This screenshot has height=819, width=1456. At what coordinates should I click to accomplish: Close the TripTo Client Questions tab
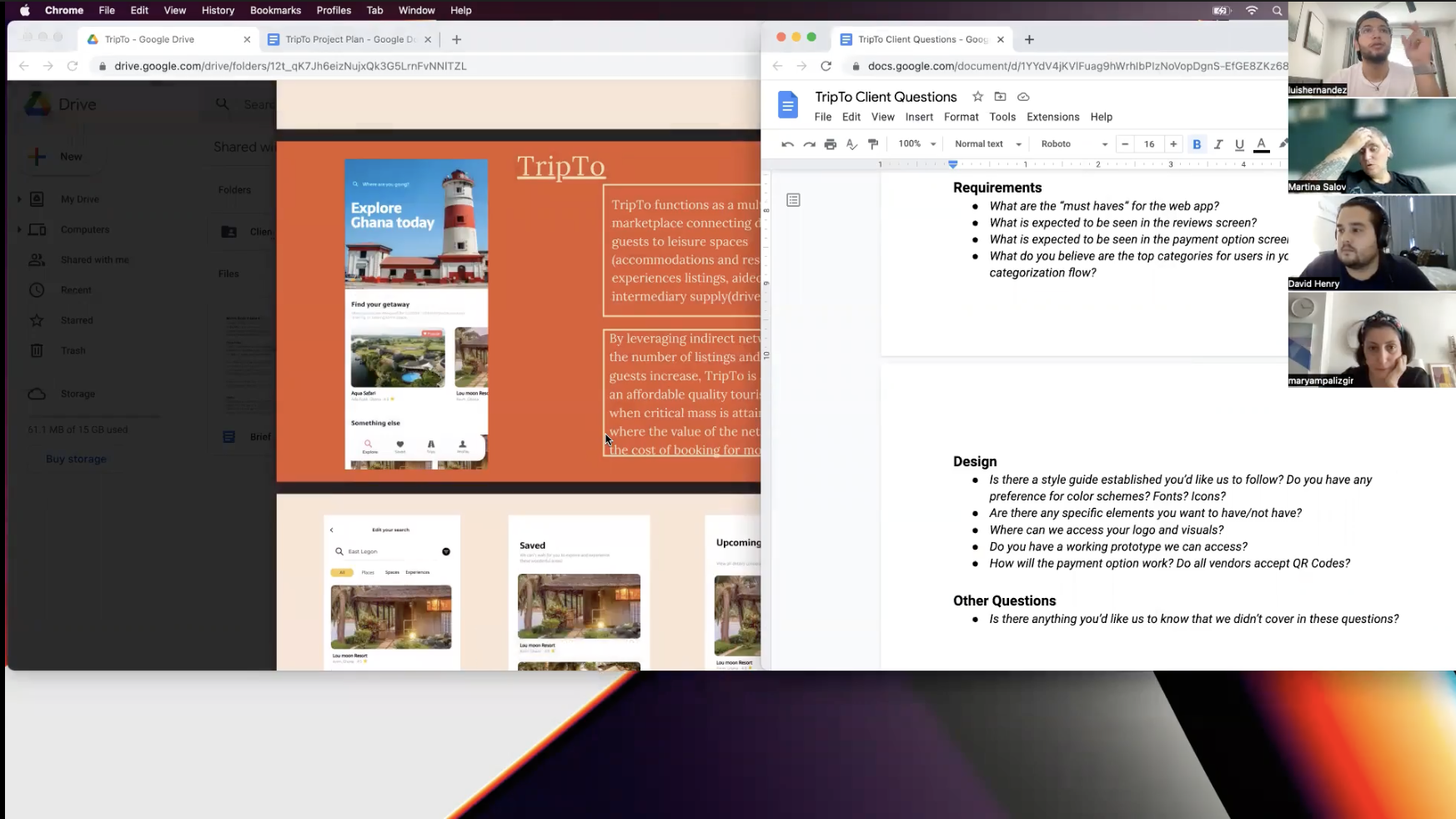(x=1001, y=39)
